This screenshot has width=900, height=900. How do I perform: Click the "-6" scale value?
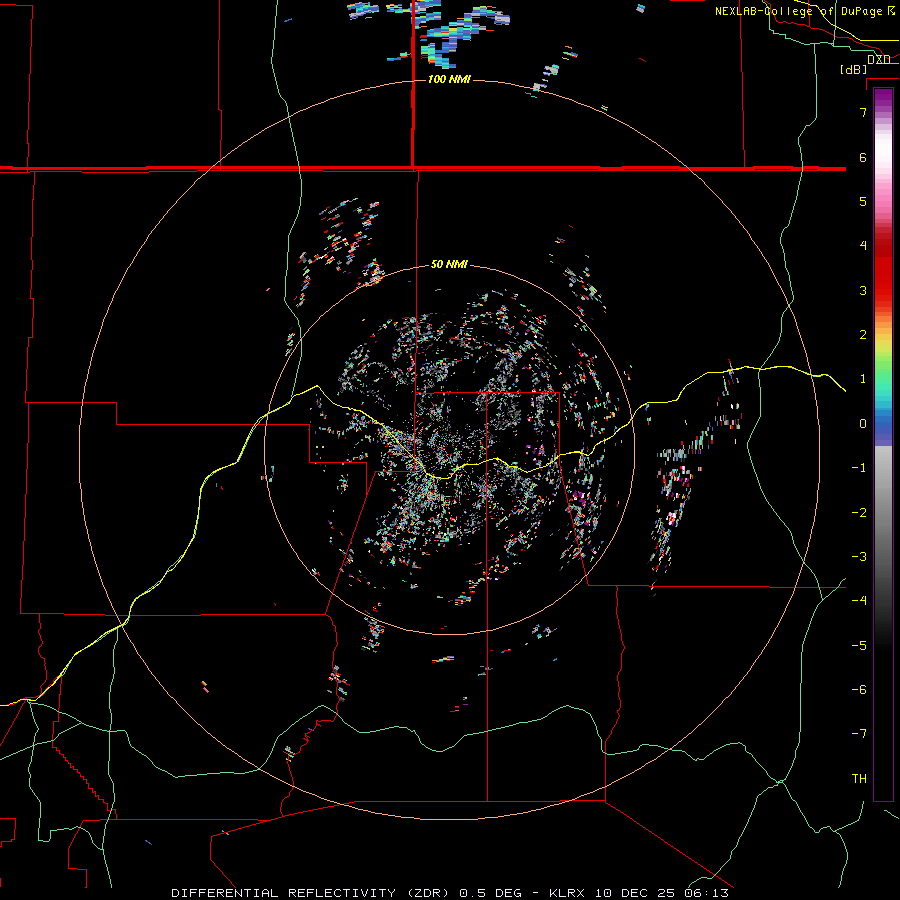point(859,690)
